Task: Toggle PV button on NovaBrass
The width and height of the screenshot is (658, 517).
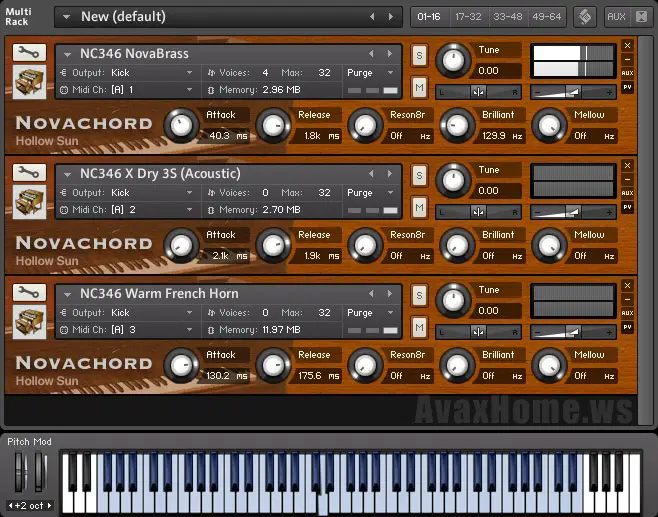Action: click(x=627, y=87)
